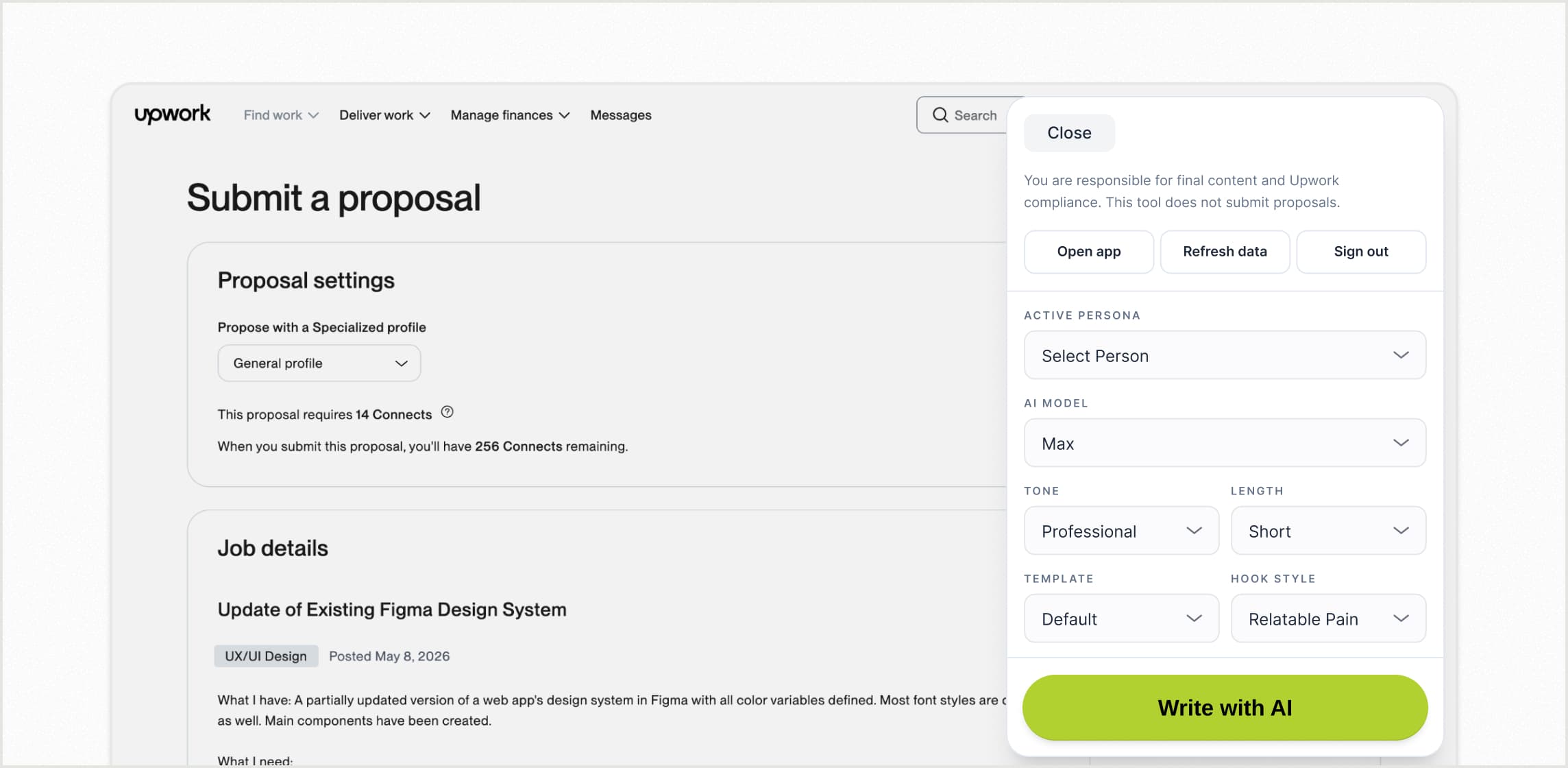This screenshot has width=1568, height=768.
Task: Click the Write with AI button
Action: 1225,708
